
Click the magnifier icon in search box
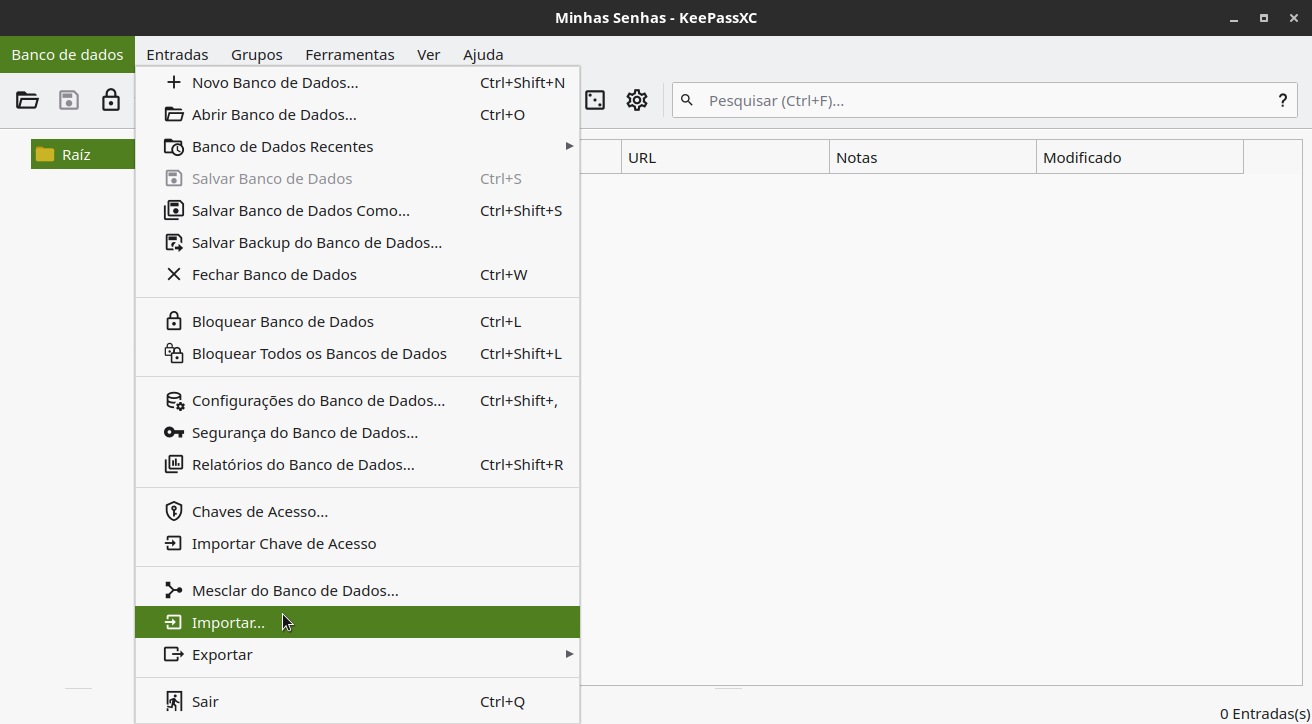pyautogui.click(x=687, y=100)
